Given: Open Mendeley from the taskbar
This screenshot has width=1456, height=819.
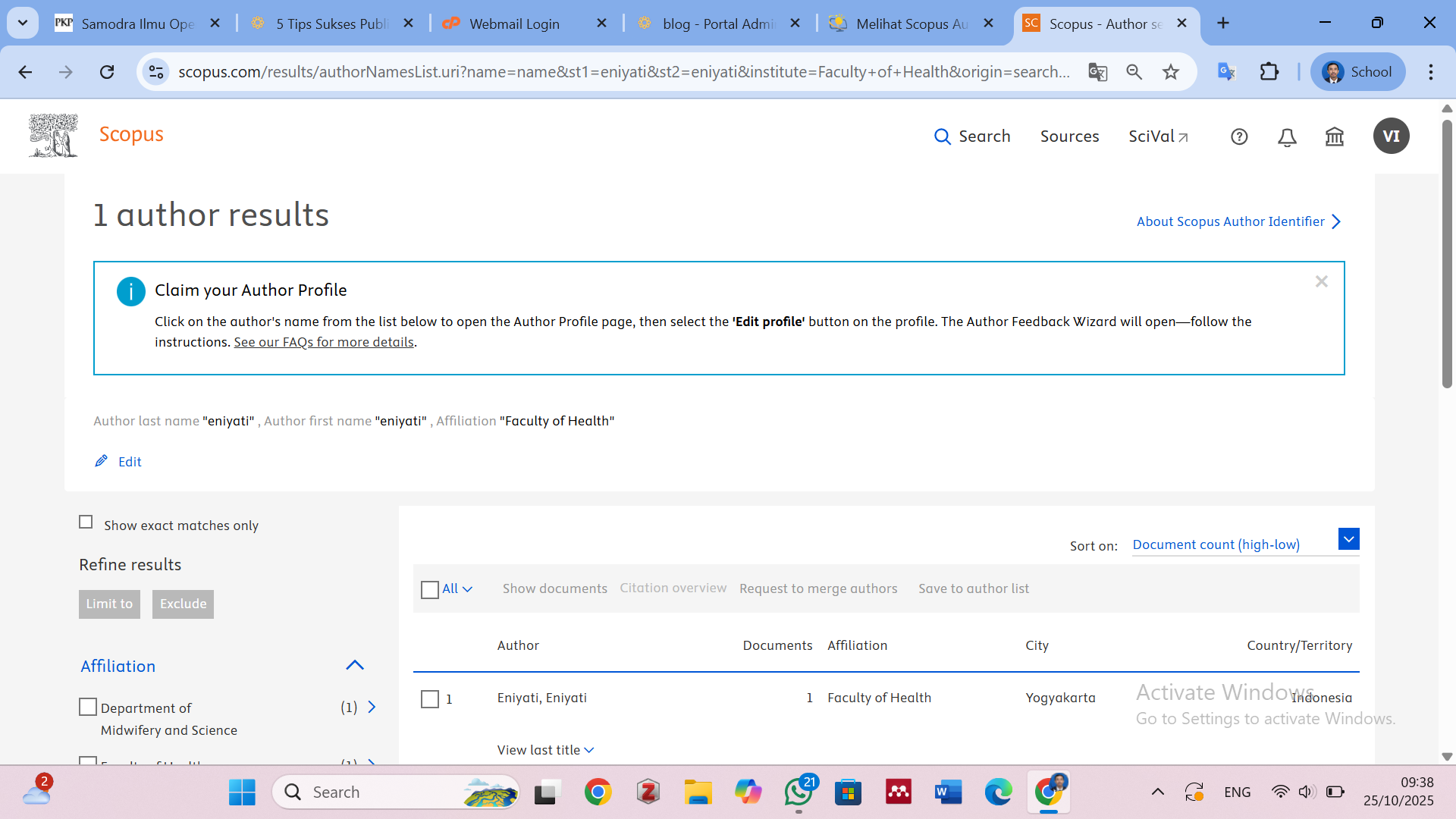Looking at the screenshot, I should pos(898,791).
